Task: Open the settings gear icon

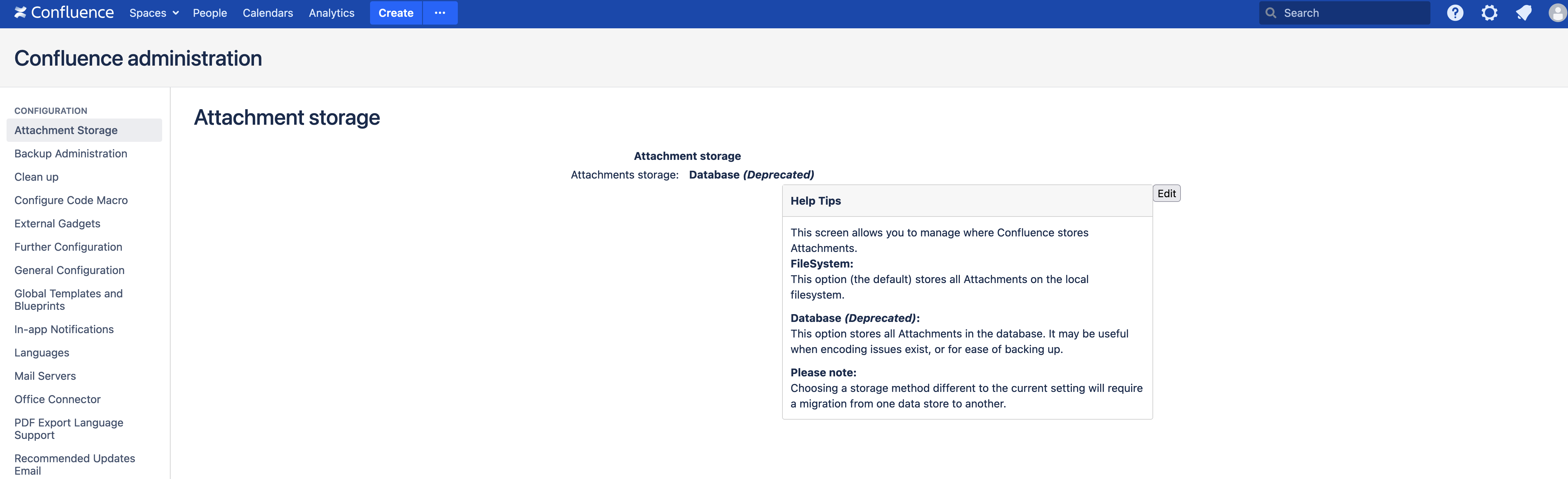Action: (x=1489, y=13)
